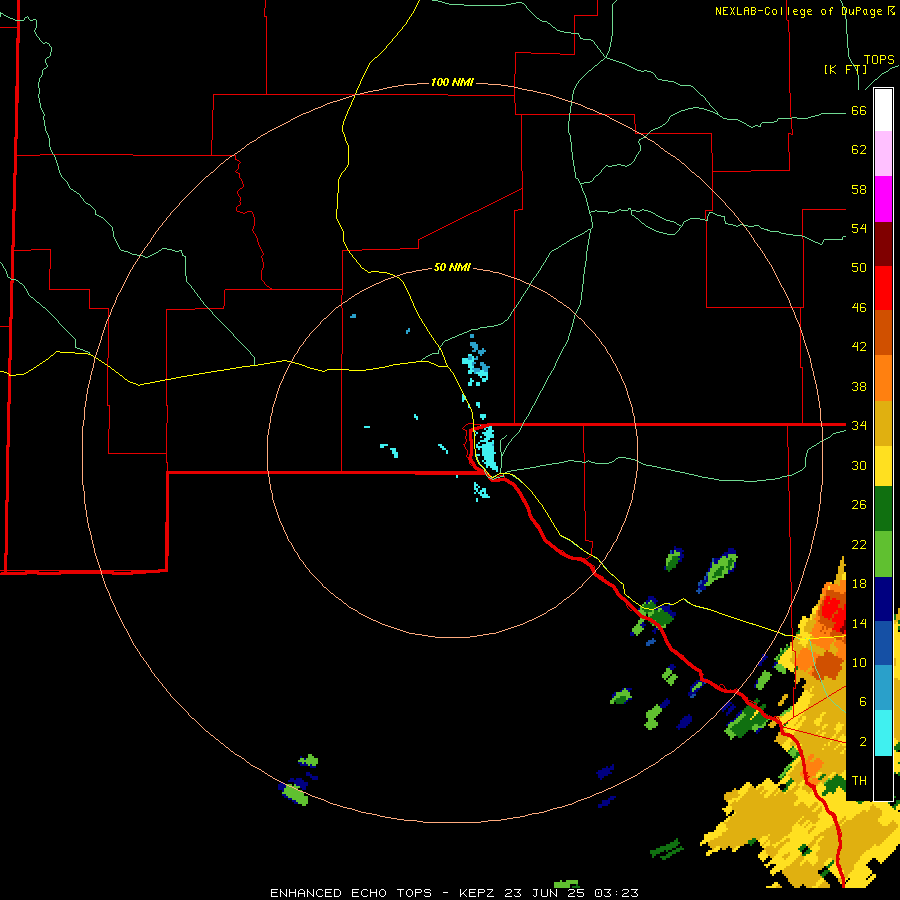This screenshot has height=900, width=900.
Task: Pick the cyan swatch between 2 and 6
Action: click(x=883, y=733)
